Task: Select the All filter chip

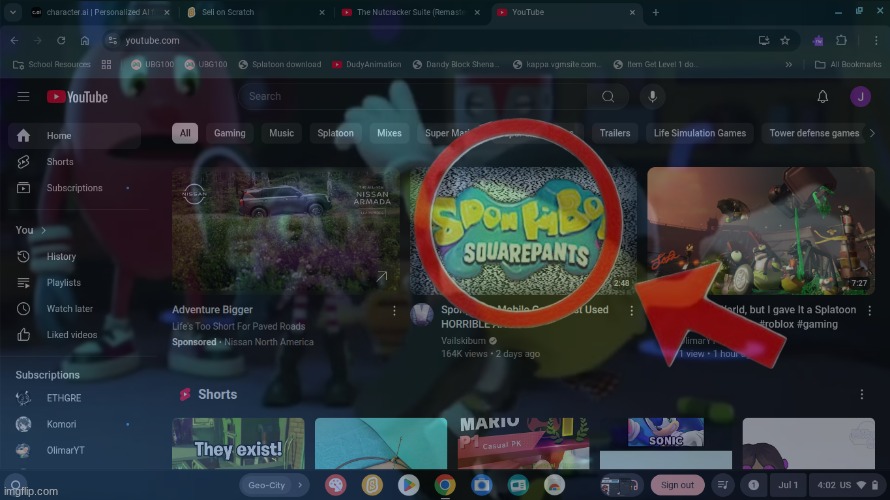Action: click(185, 133)
